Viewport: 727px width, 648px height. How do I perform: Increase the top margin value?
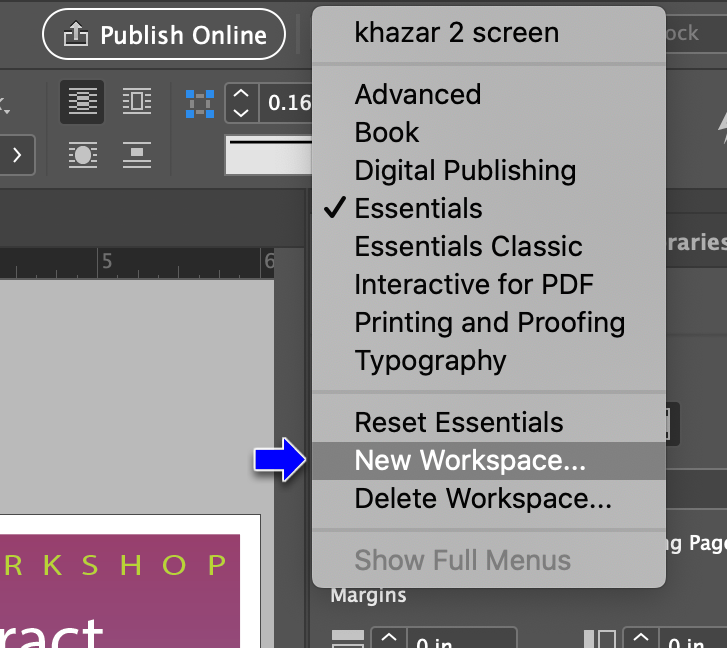[389, 639]
